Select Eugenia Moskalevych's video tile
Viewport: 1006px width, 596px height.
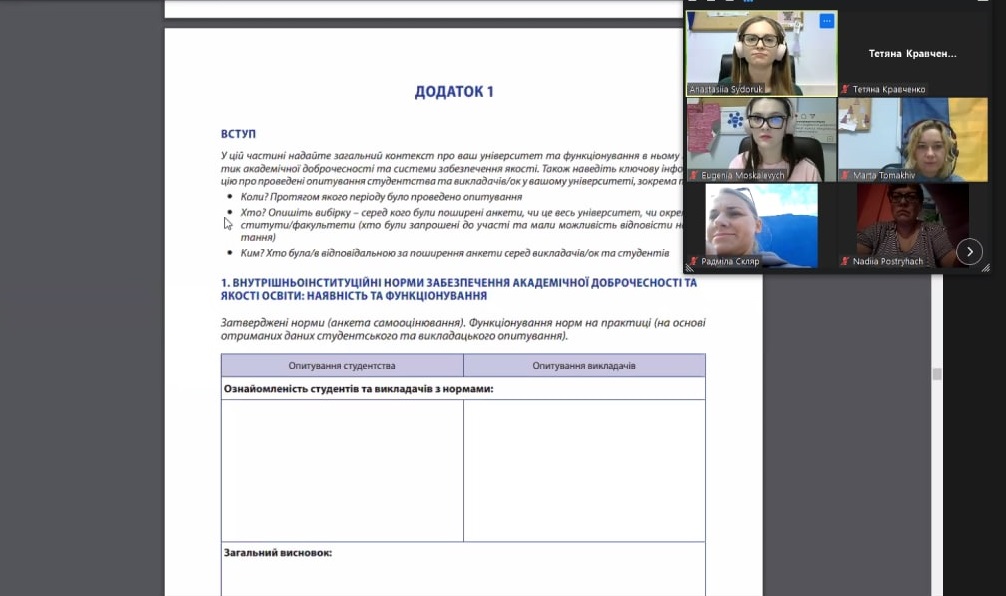click(762, 139)
